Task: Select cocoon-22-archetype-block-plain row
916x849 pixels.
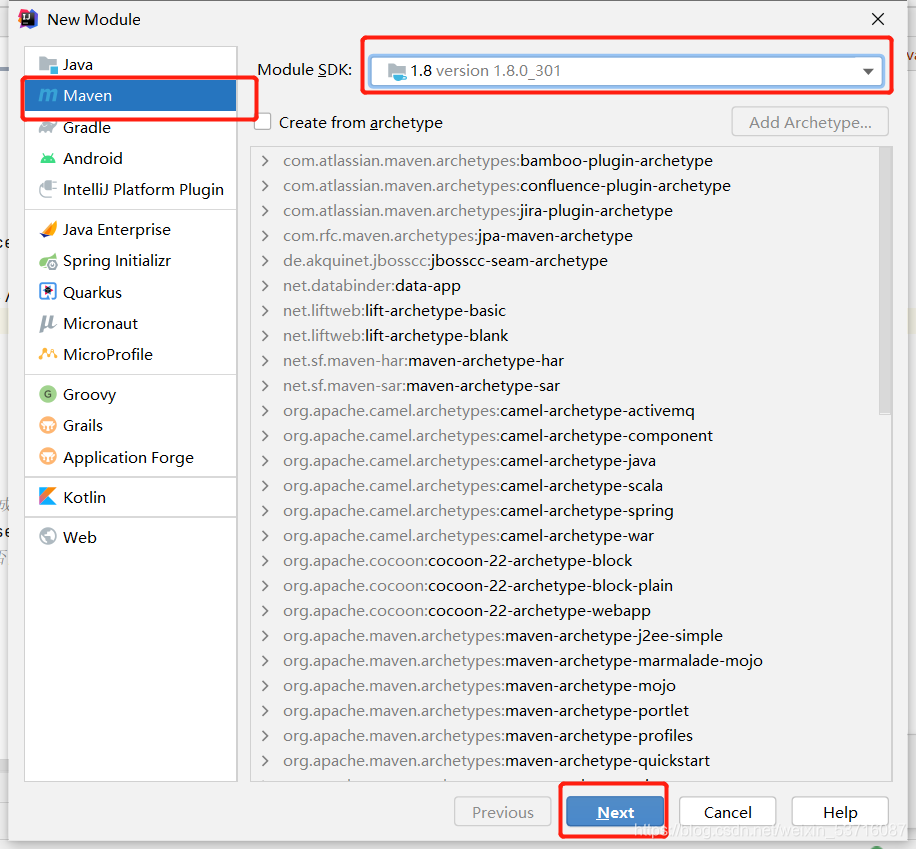Action: pyautogui.click(x=564, y=585)
